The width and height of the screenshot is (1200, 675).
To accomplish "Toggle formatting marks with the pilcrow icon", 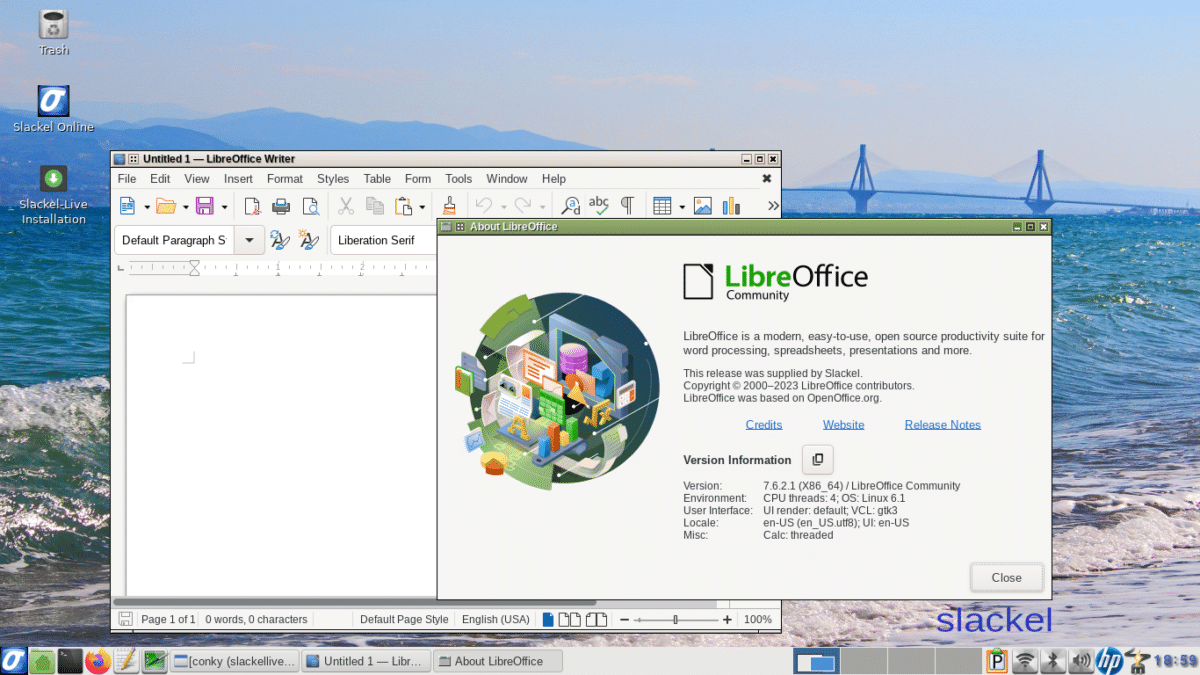I will coord(628,206).
